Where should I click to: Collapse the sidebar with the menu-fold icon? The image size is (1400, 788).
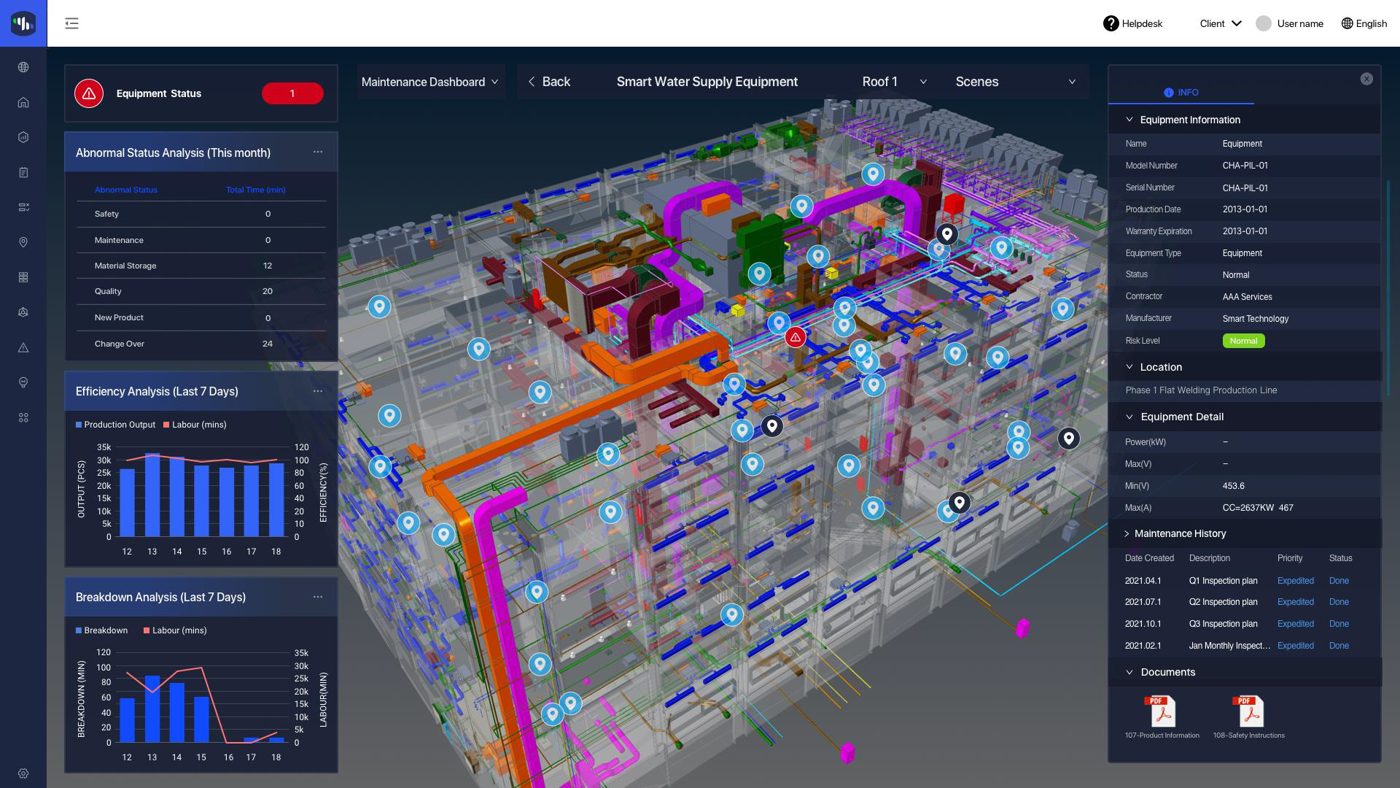pyautogui.click(x=72, y=23)
